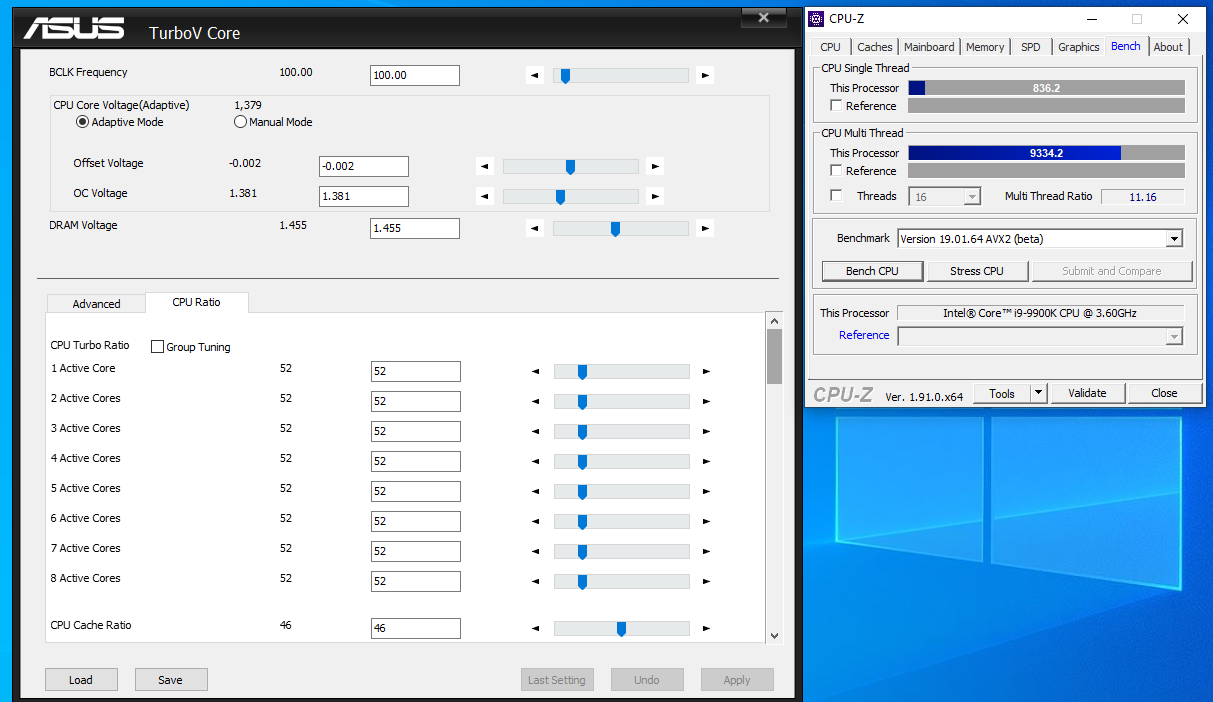The width and height of the screenshot is (1213, 702).
Task: Click the CPU-Z title bar icon
Action: (816, 18)
